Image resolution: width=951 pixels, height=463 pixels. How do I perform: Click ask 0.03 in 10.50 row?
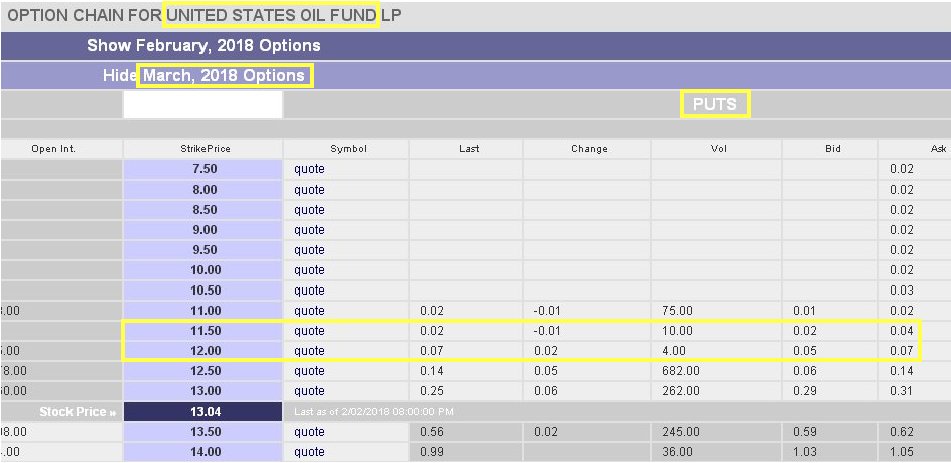pos(901,291)
